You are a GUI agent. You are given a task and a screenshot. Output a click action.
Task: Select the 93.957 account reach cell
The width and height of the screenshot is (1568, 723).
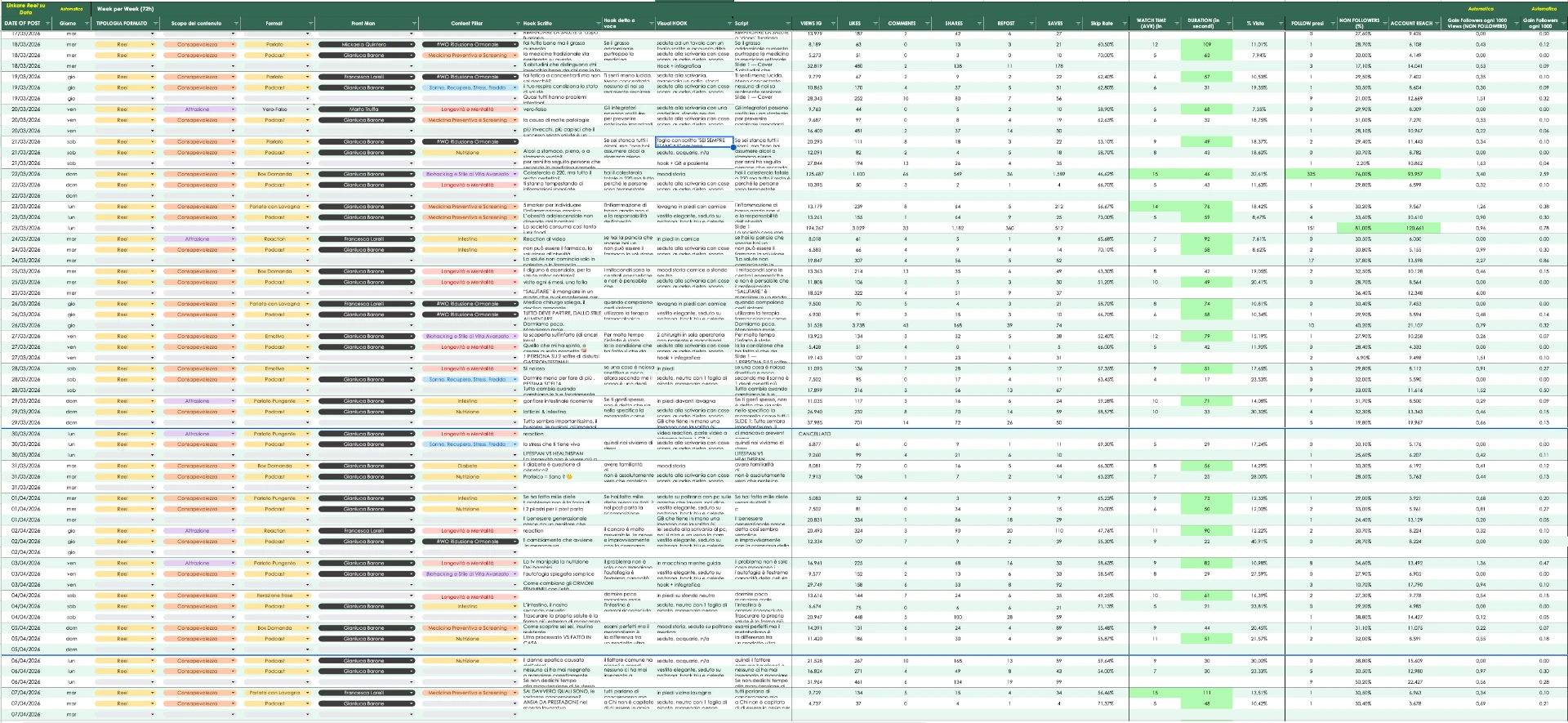[1415, 174]
